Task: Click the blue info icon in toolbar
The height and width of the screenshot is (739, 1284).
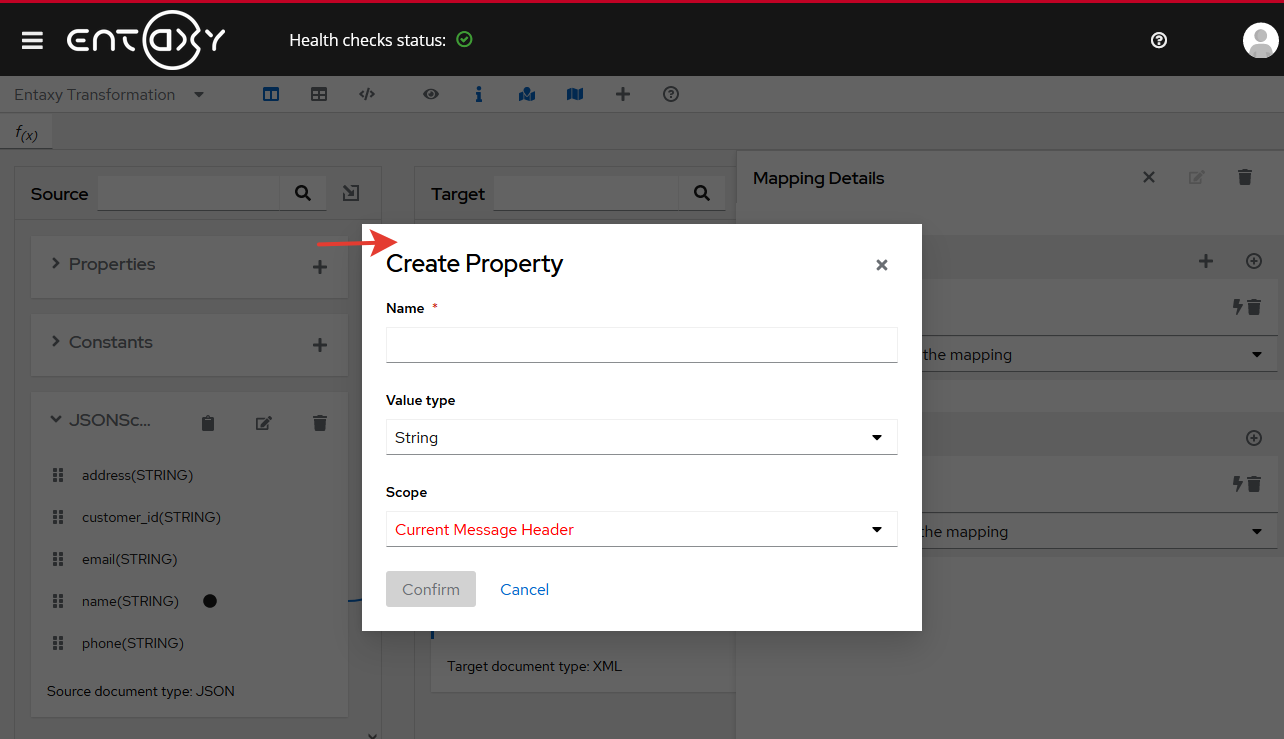Action: pos(479,94)
